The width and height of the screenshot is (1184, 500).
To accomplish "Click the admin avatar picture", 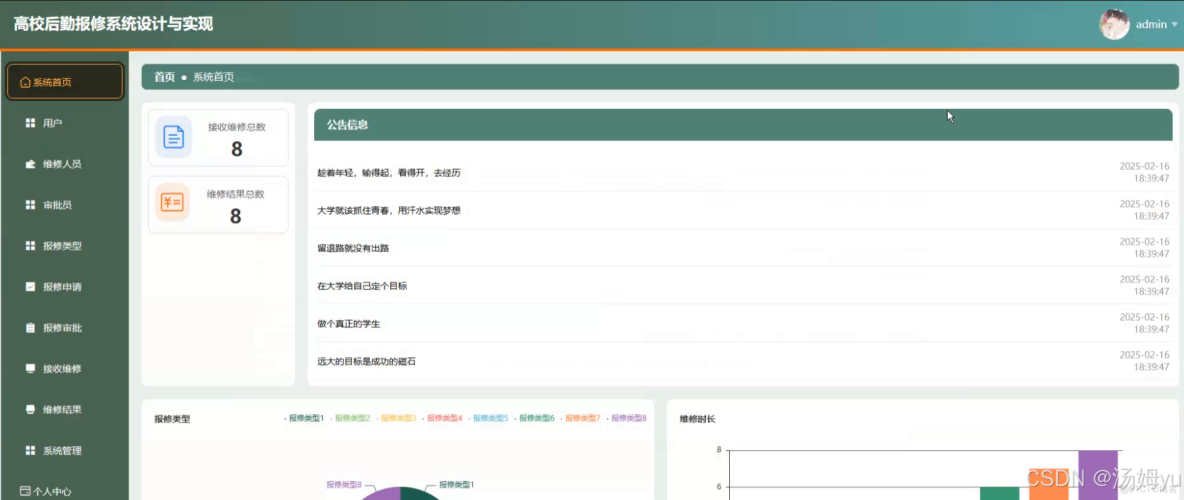I will tap(1114, 24).
